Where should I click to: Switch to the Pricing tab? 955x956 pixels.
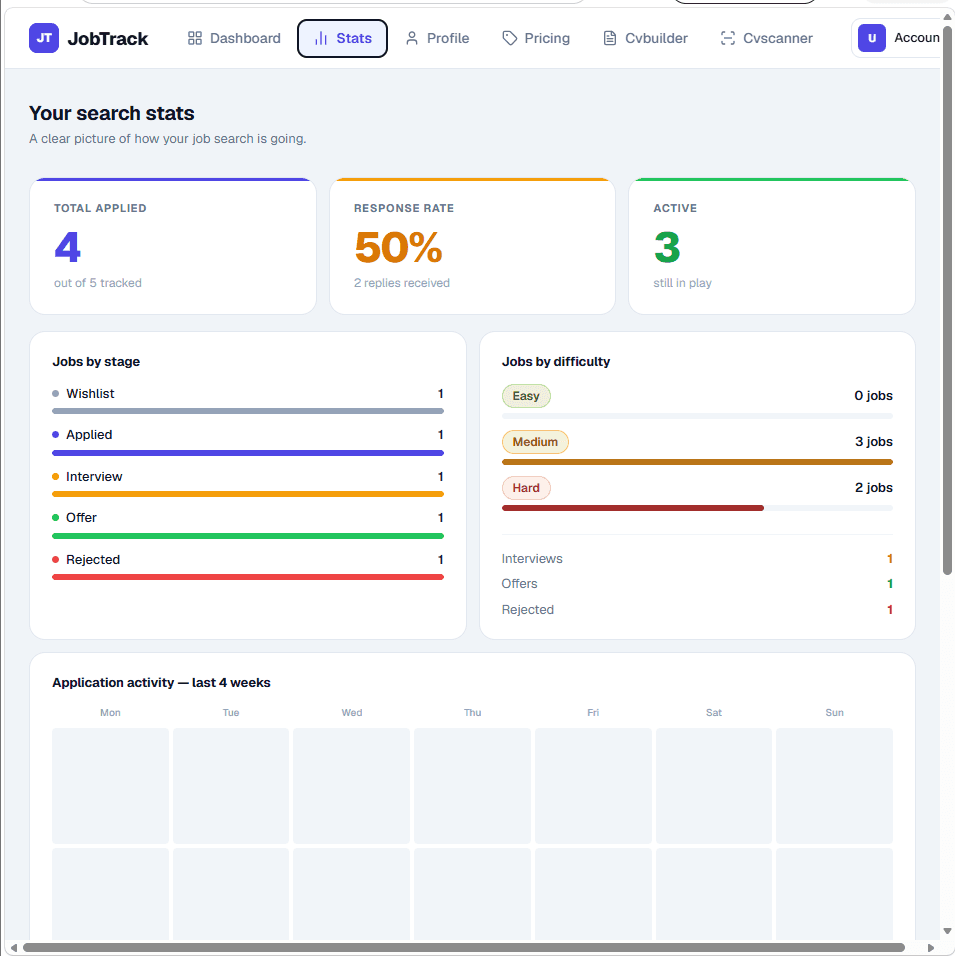536,38
